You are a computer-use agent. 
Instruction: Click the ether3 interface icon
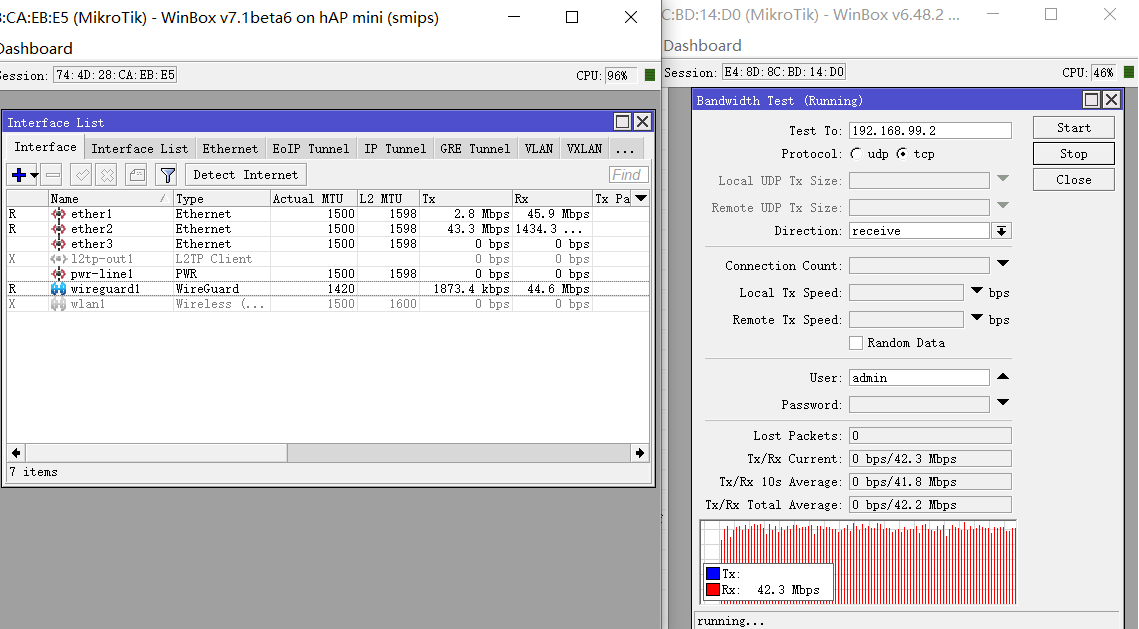point(58,244)
